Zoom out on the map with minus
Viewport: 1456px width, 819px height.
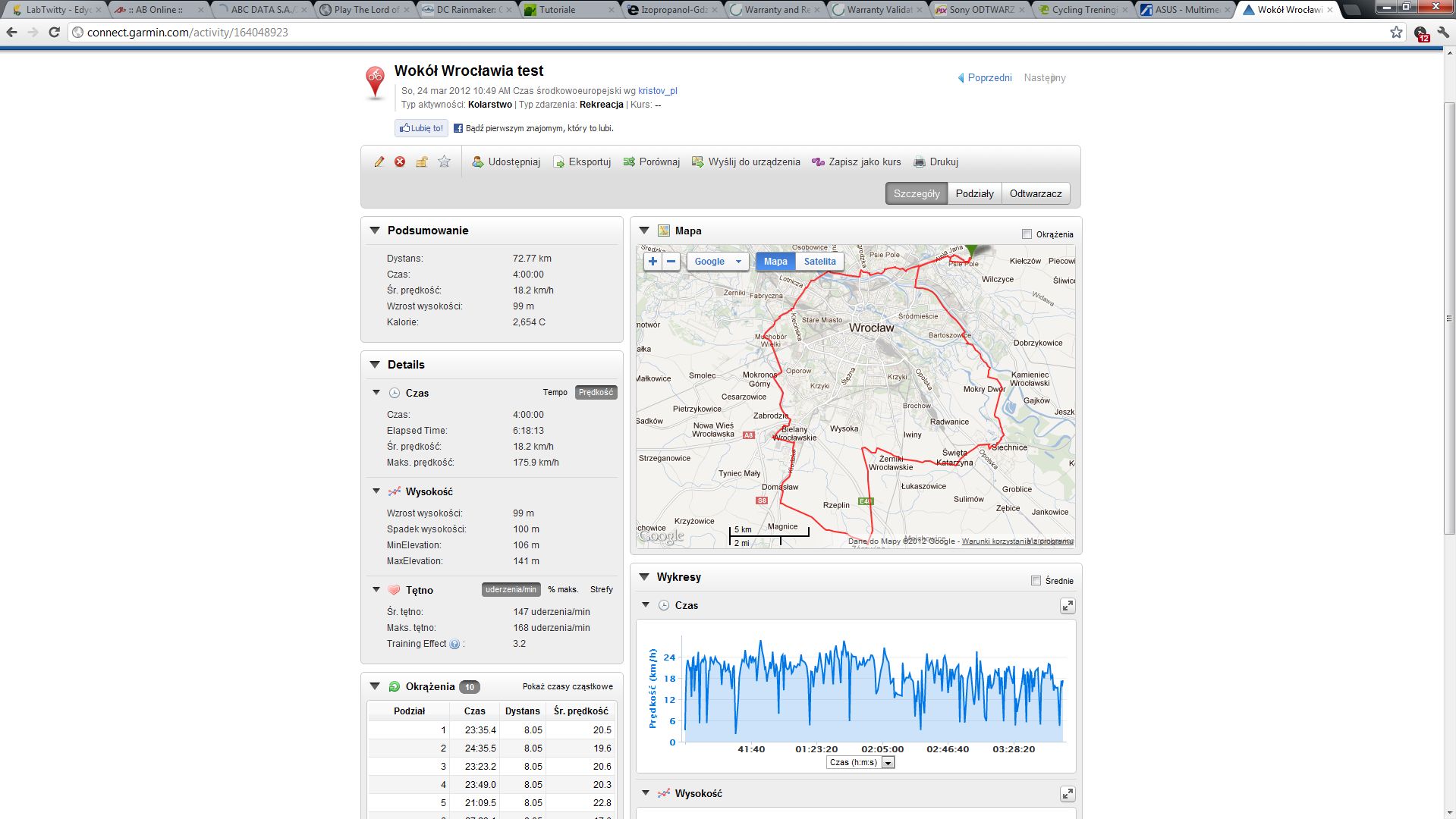point(671,262)
